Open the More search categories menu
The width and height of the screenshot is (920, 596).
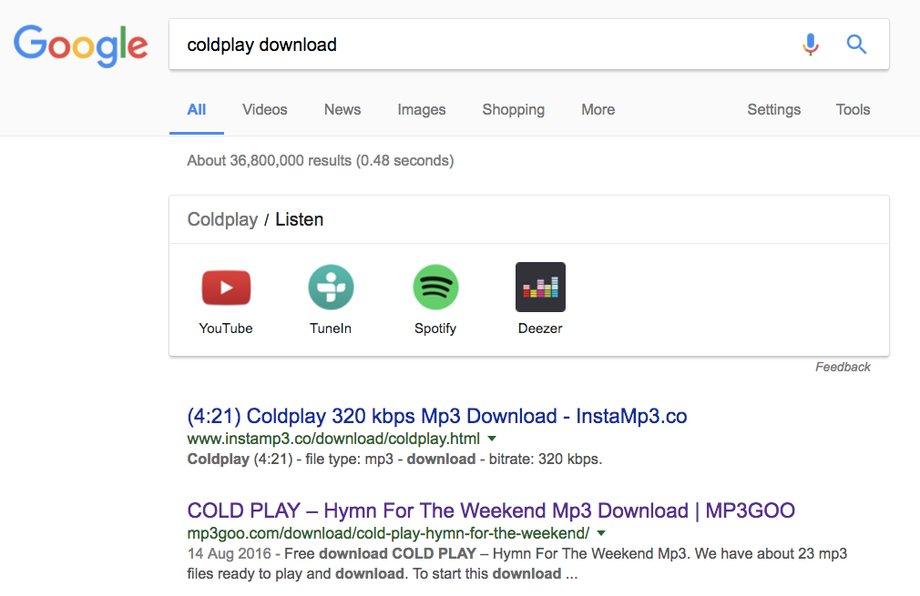click(x=598, y=110)
